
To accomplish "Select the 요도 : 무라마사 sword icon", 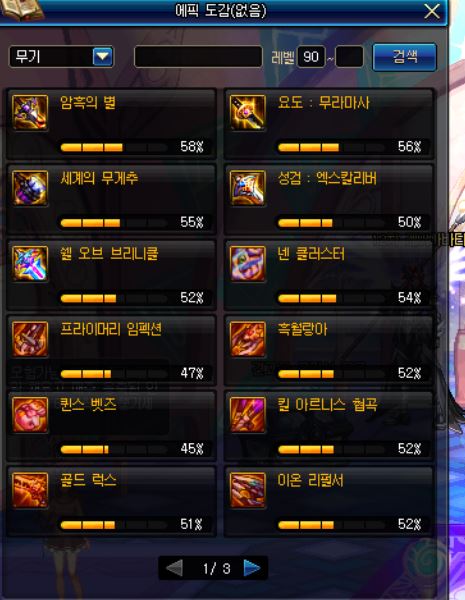I will point(248,113).
